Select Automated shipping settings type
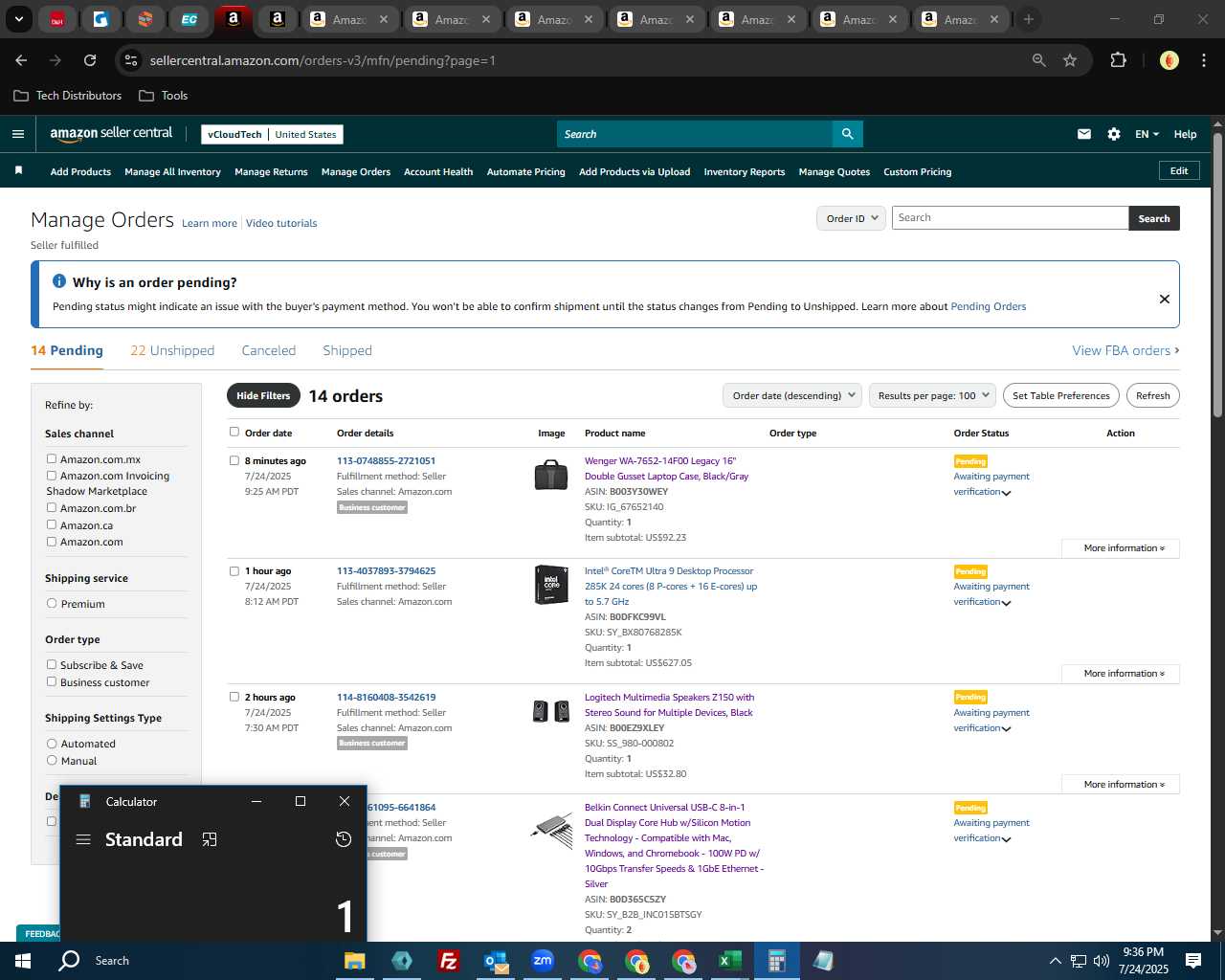 click(52, 744)
